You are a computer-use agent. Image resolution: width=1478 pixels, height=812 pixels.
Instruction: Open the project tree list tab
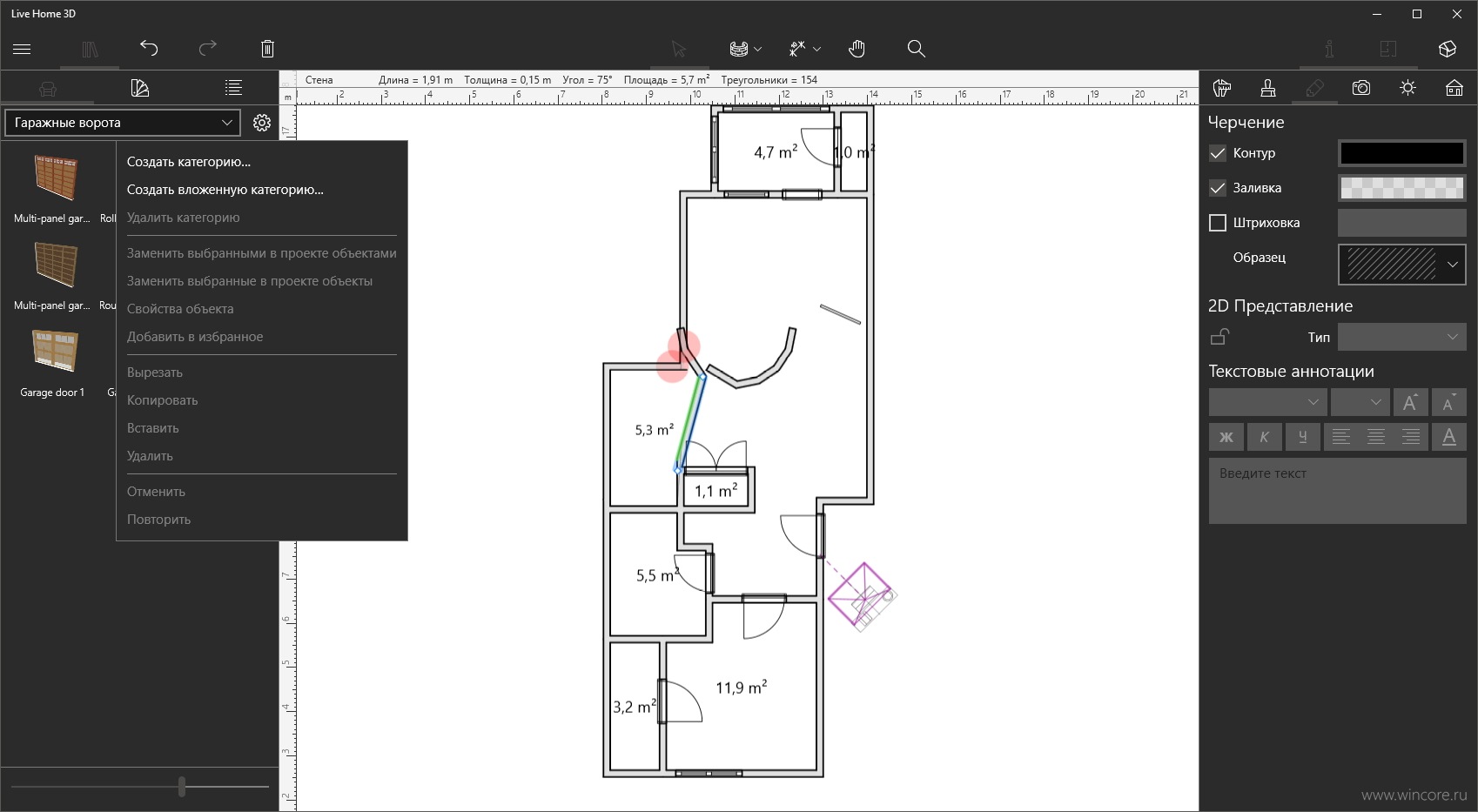click(233, 88)
